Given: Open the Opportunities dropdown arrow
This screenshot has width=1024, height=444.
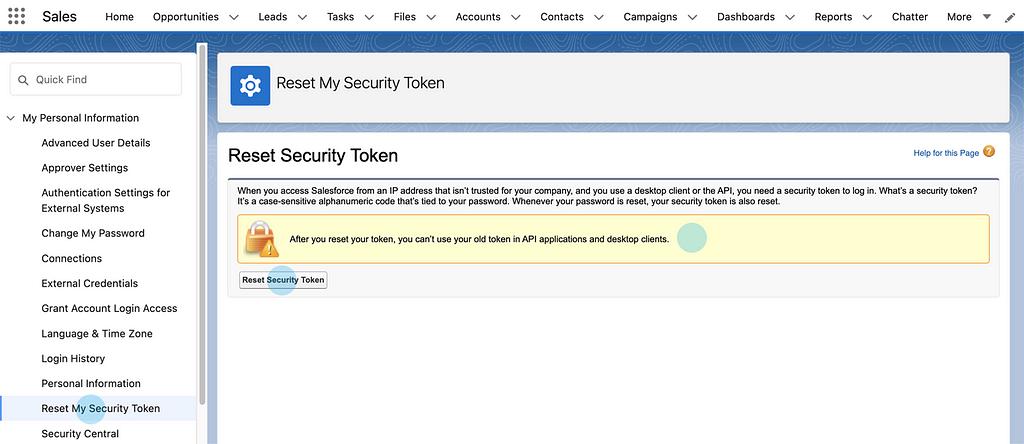Looking at the screenshot, I should [x=234, y=17].
